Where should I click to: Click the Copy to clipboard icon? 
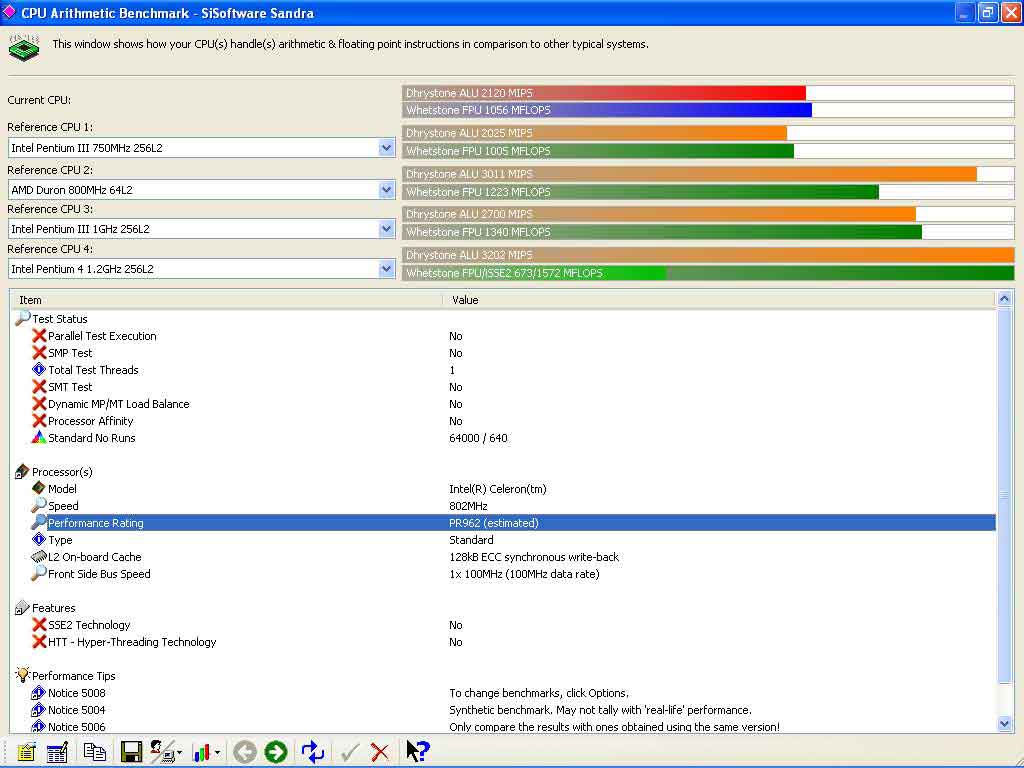coord(95,752)
